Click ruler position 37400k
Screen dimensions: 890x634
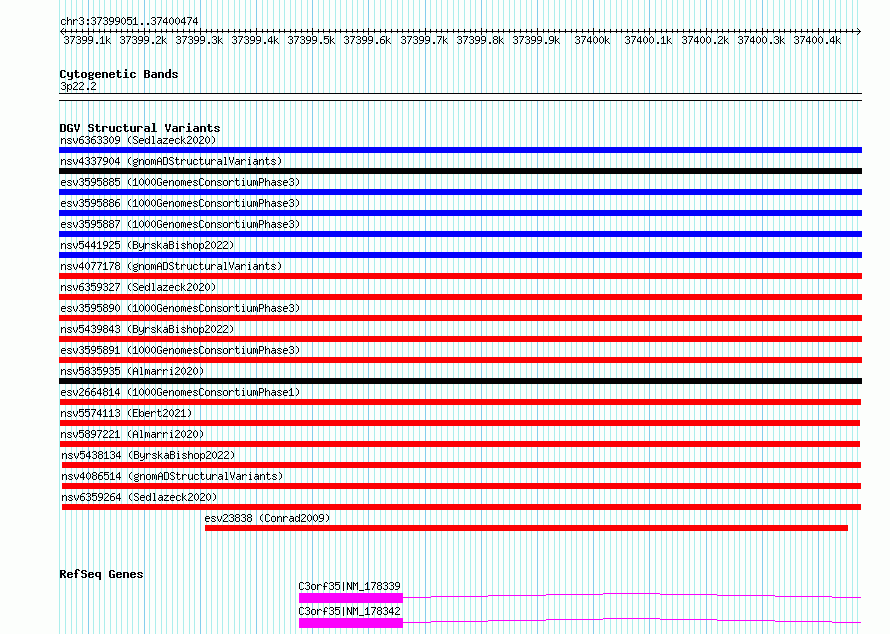(x=592, y=40)
